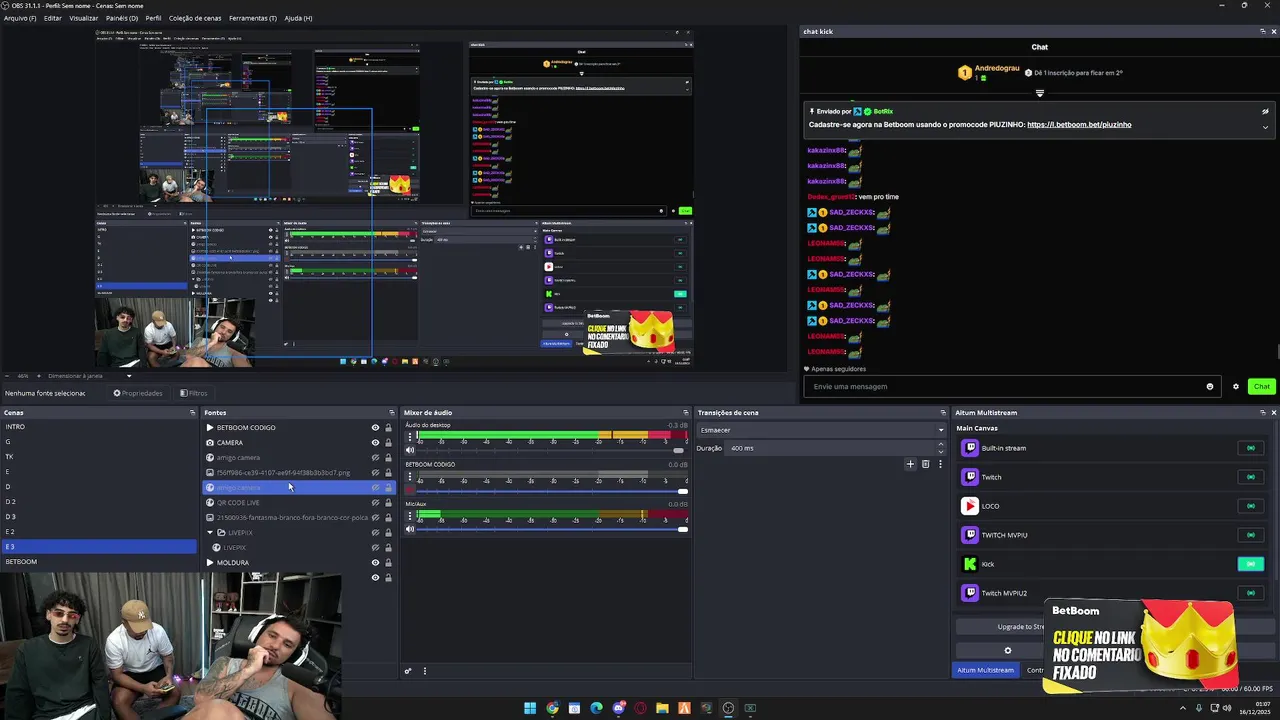Mute Áudio do desktop speaker icon

click(x=410, y=450)
